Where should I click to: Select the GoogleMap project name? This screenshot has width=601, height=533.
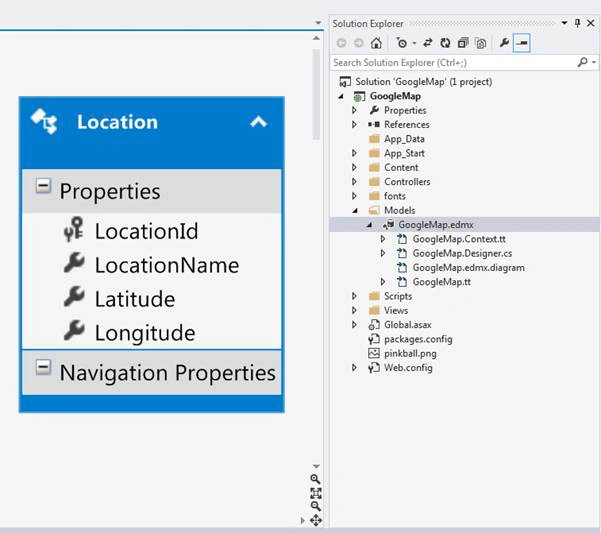pyautogui.click(x=395, y=96)
